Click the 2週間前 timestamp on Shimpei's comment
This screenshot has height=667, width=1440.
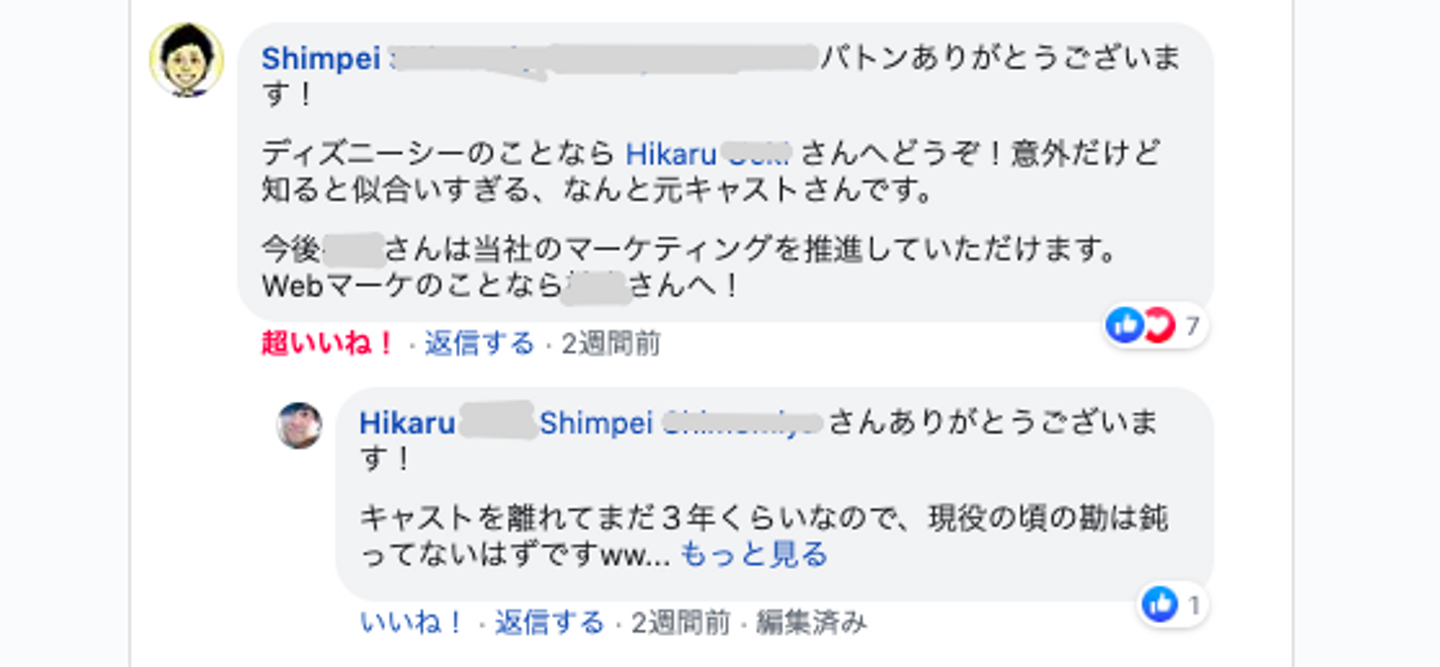pyautogui.click(x=610, y=344)
